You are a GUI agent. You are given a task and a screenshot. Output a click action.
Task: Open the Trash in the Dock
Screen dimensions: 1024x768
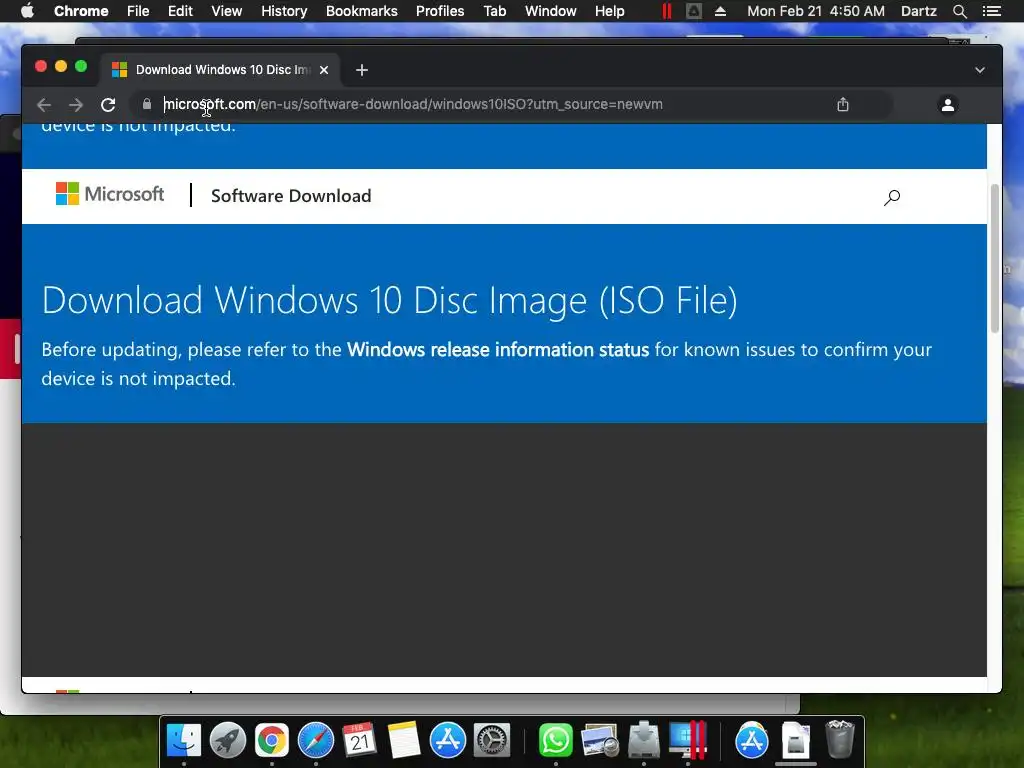tap(840, 739)
